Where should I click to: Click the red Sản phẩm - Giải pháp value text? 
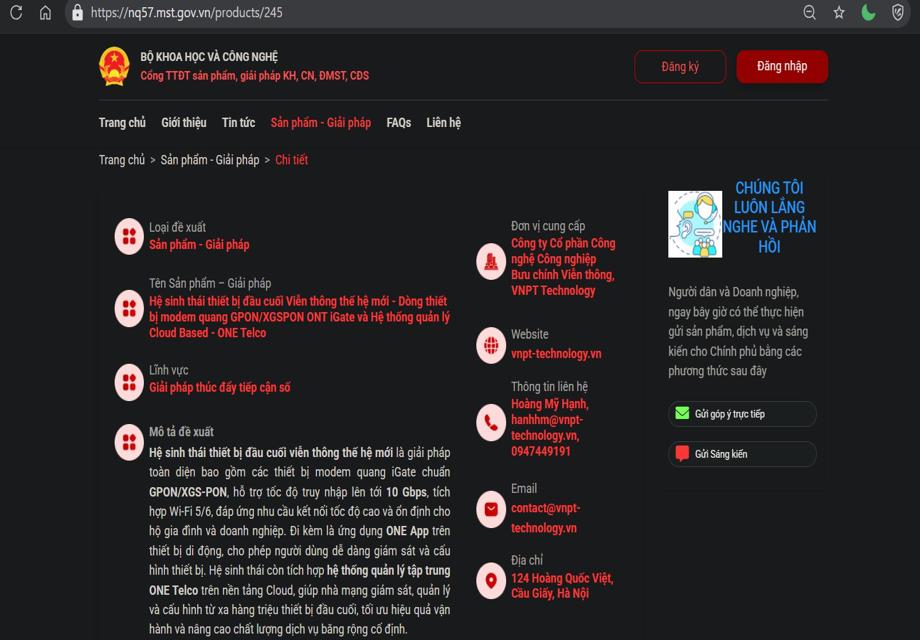click(x=199, y=245)
